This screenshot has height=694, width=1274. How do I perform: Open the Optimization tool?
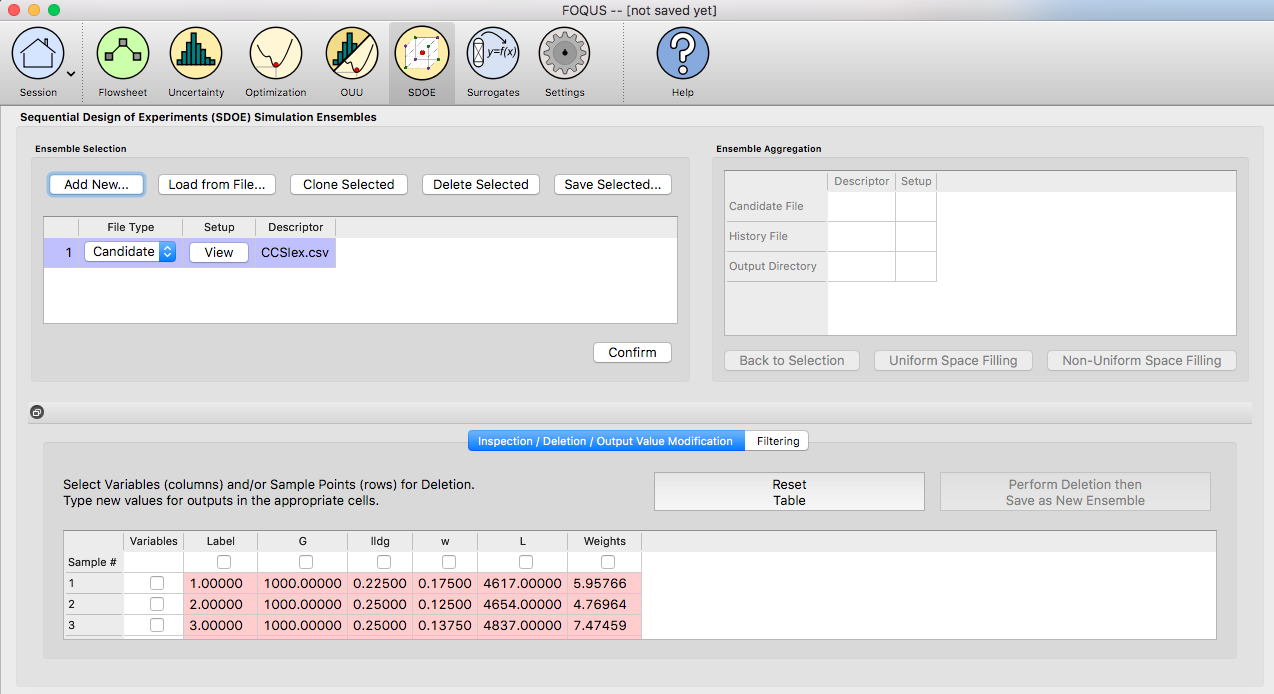pos(275,55)
